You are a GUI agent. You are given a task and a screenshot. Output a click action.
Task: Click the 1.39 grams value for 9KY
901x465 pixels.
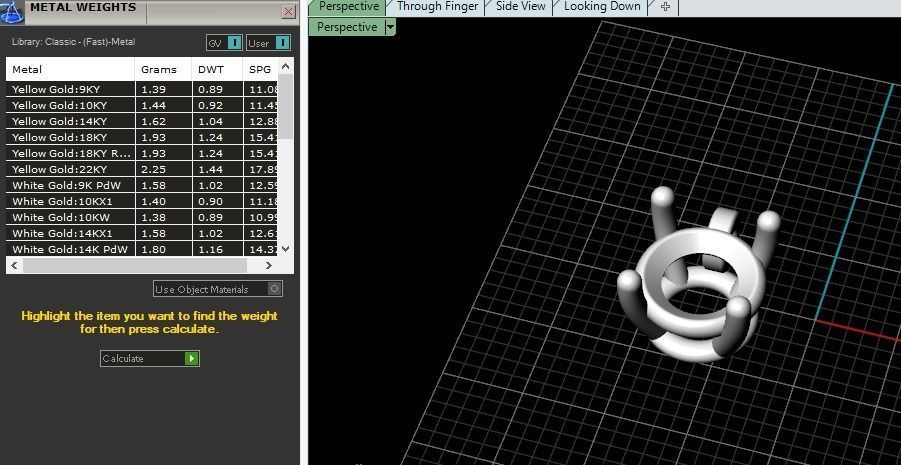coord(153,89)
